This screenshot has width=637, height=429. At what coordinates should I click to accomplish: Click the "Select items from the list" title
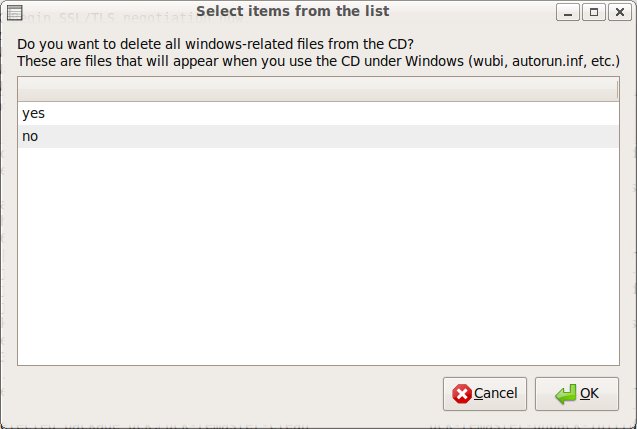[293, 11]
